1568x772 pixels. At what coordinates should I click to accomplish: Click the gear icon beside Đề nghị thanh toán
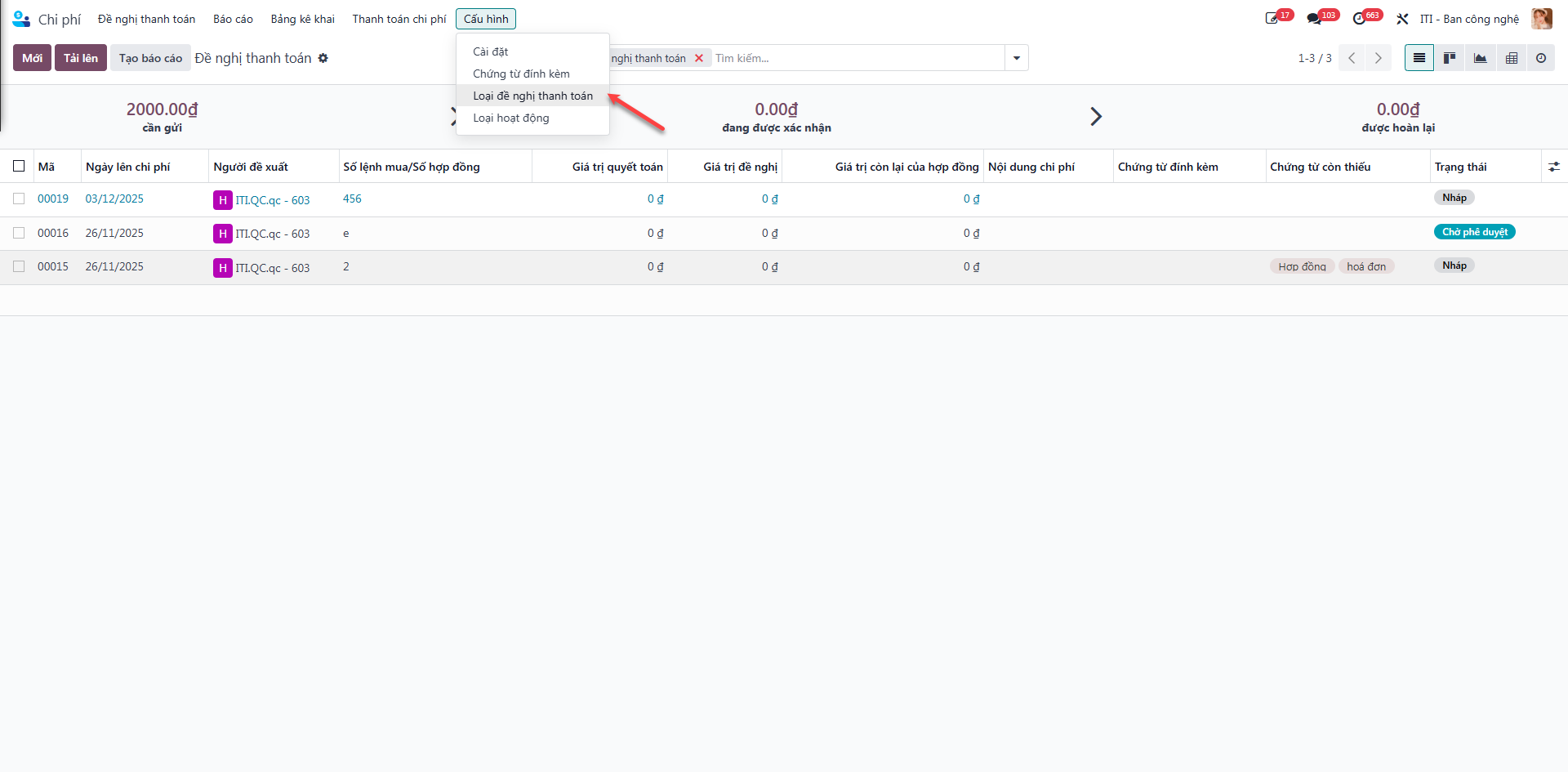click(323, 58)
